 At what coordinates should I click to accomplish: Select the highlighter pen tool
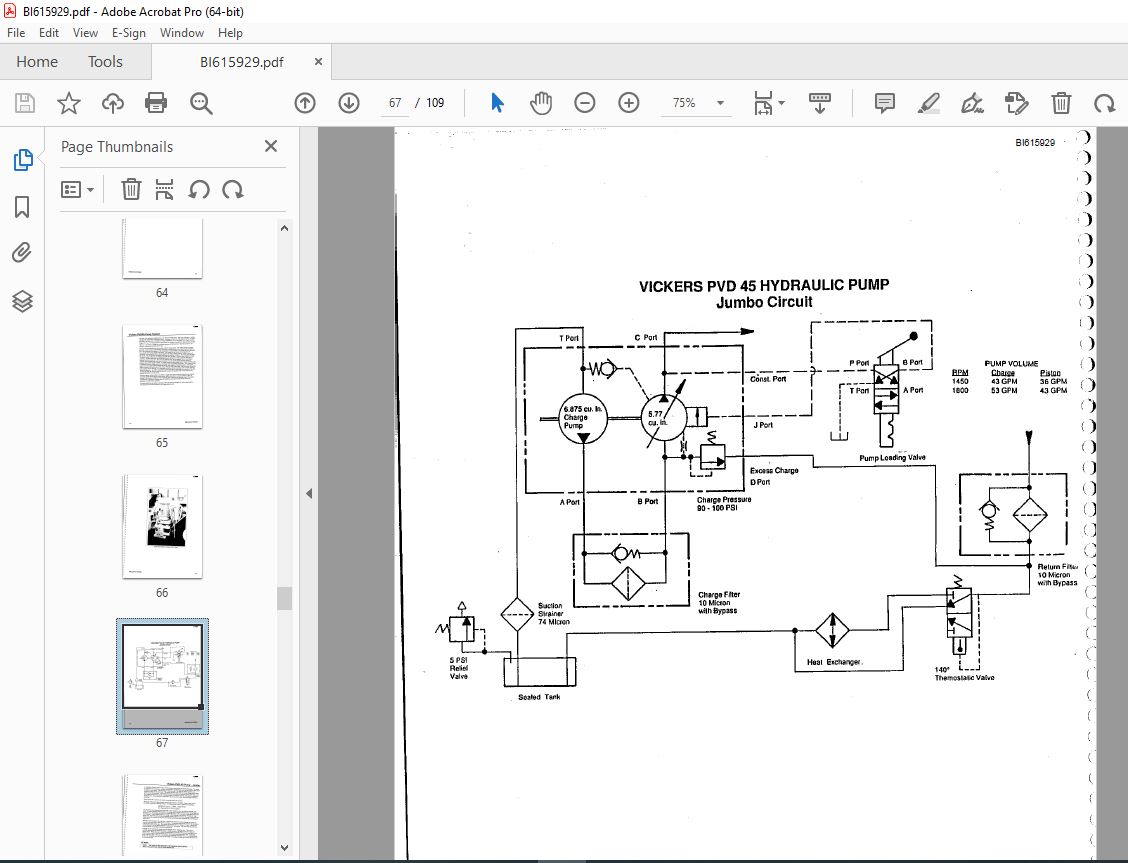click(929, 104)
